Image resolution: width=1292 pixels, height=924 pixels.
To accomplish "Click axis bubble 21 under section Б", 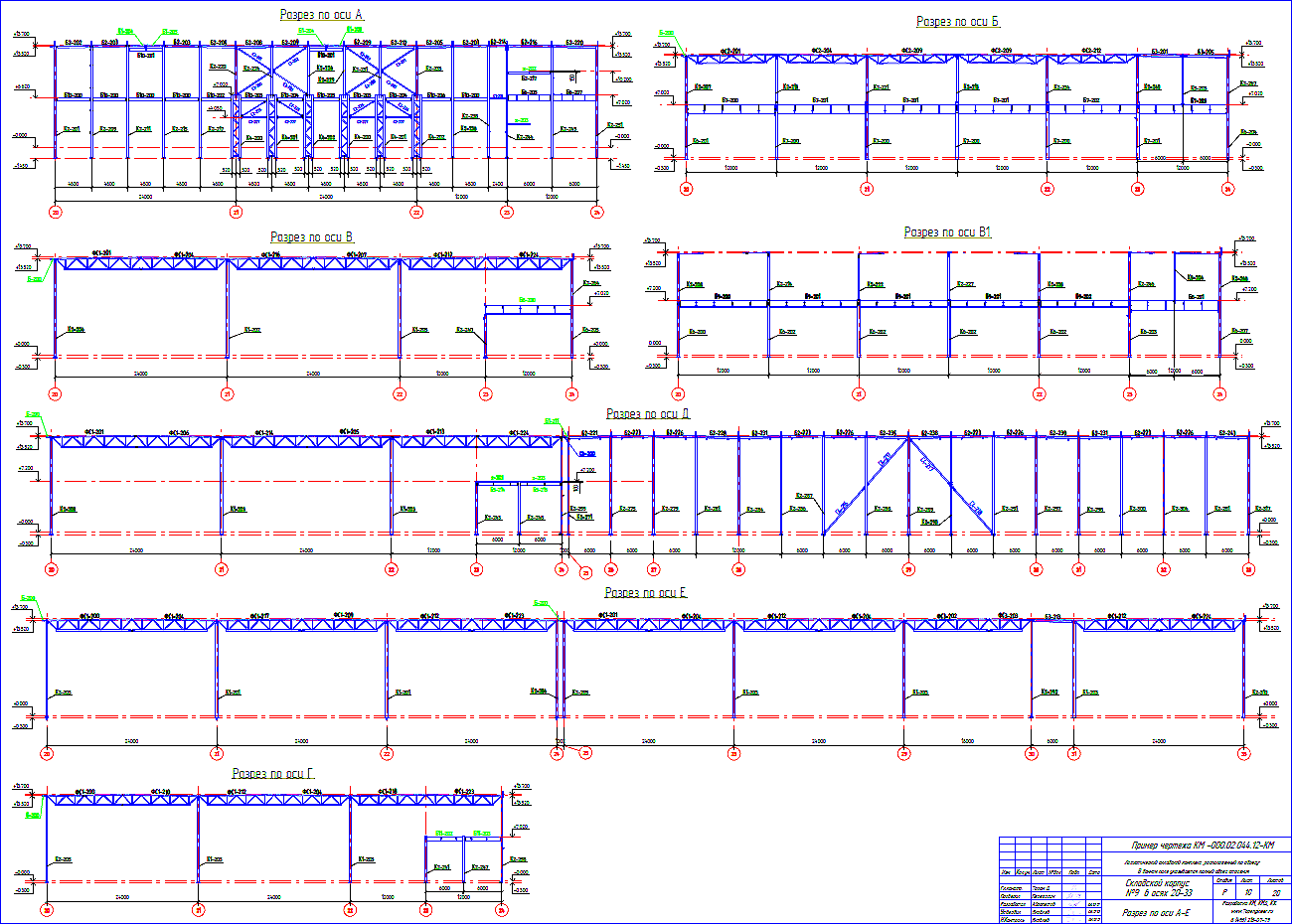I will [x=867, y=189].
